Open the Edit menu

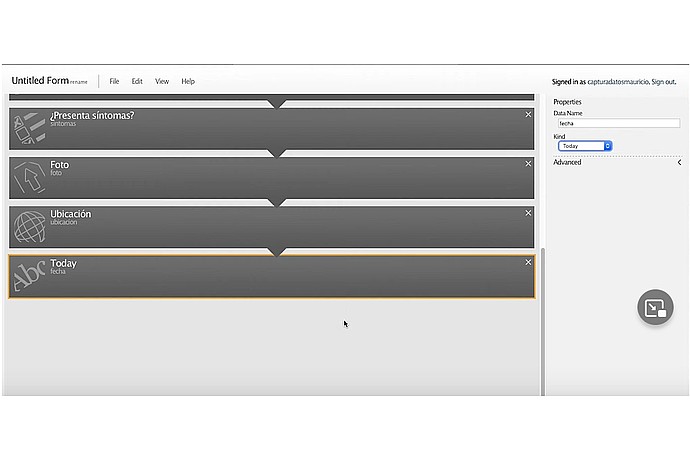click(137, 81)
